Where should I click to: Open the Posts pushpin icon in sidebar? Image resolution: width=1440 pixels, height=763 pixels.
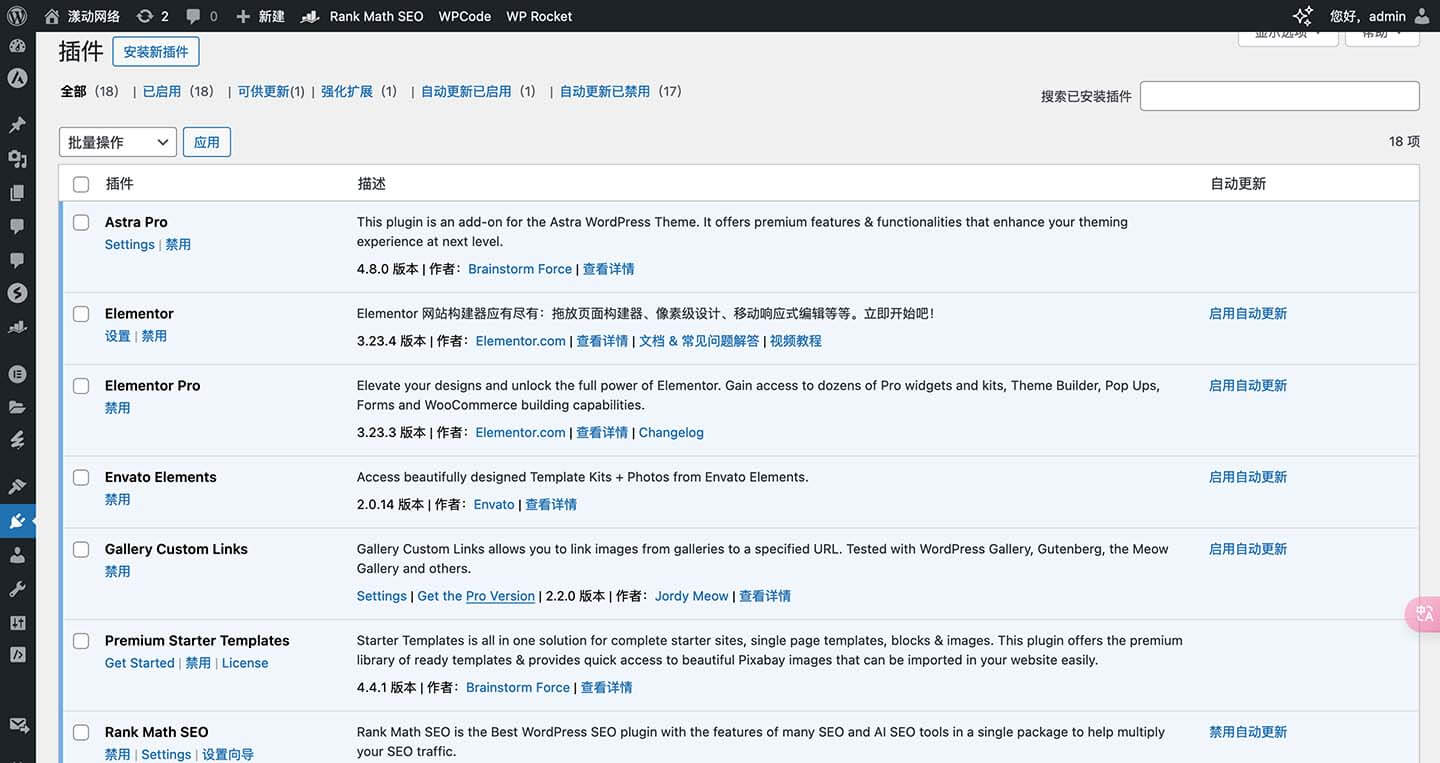click(x=17, y=125)
